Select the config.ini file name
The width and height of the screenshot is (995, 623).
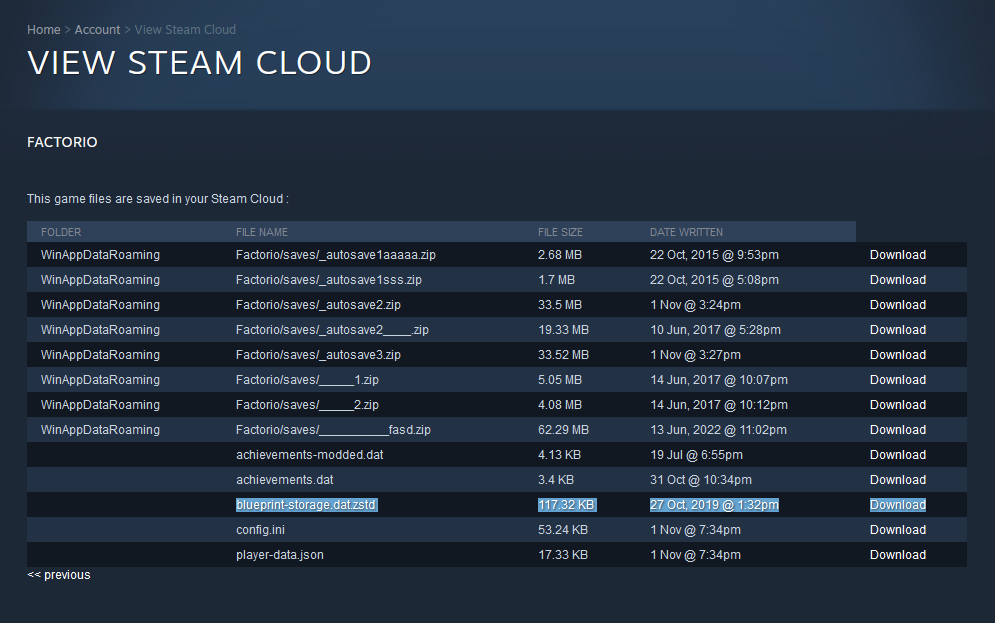click(x=260, y=530)
